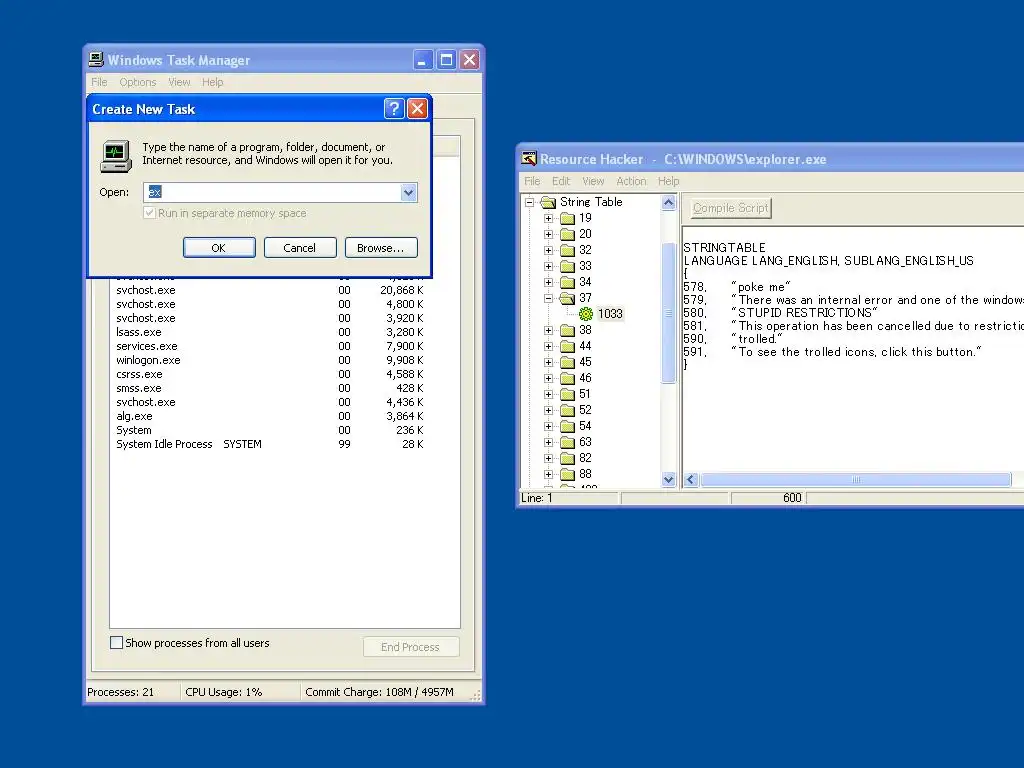1024x768 pixels.
Task: Toggle Run in separate memory space checkbox
Action: coord(150,213)
